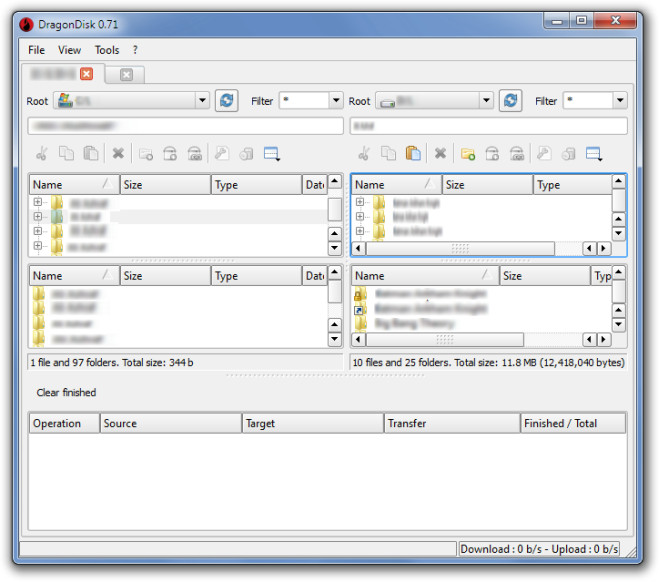The width and height of the screenshot is (660, 582).
Task: Click the horizontal scrollbar thumb of right file list
Action: [445, 339]
